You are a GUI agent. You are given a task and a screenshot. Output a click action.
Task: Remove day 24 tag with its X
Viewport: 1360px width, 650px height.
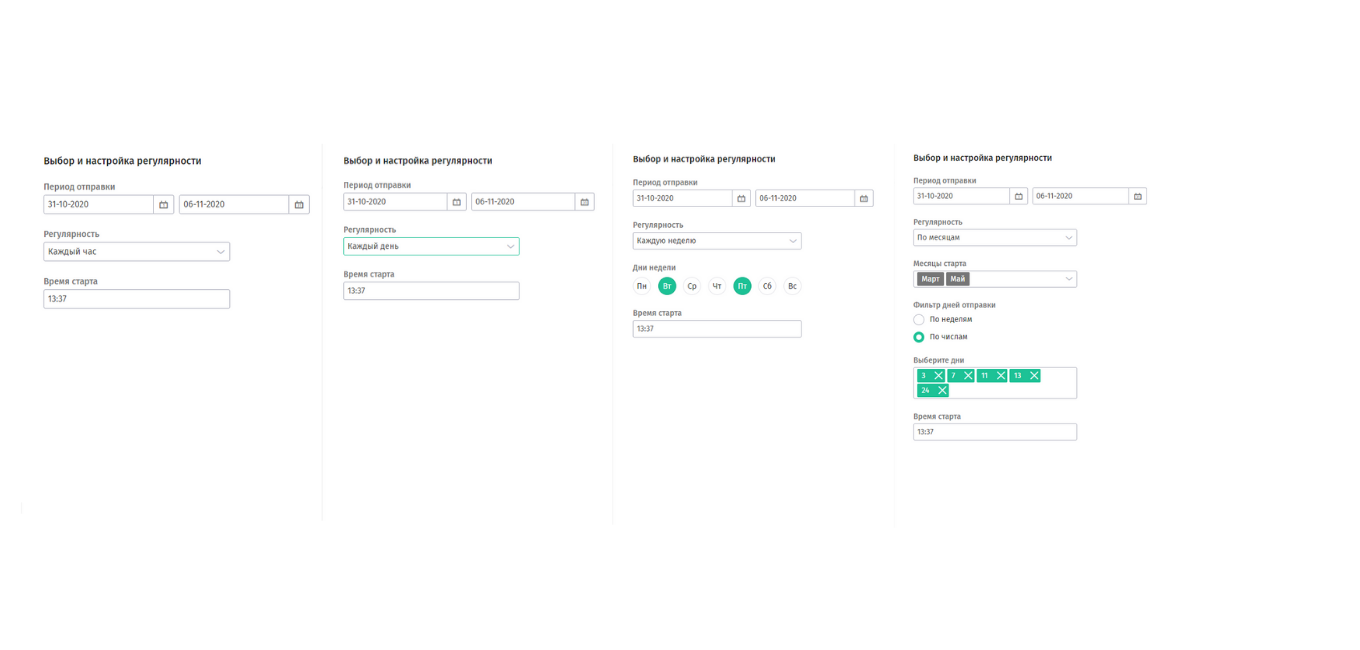pos(942,391)
